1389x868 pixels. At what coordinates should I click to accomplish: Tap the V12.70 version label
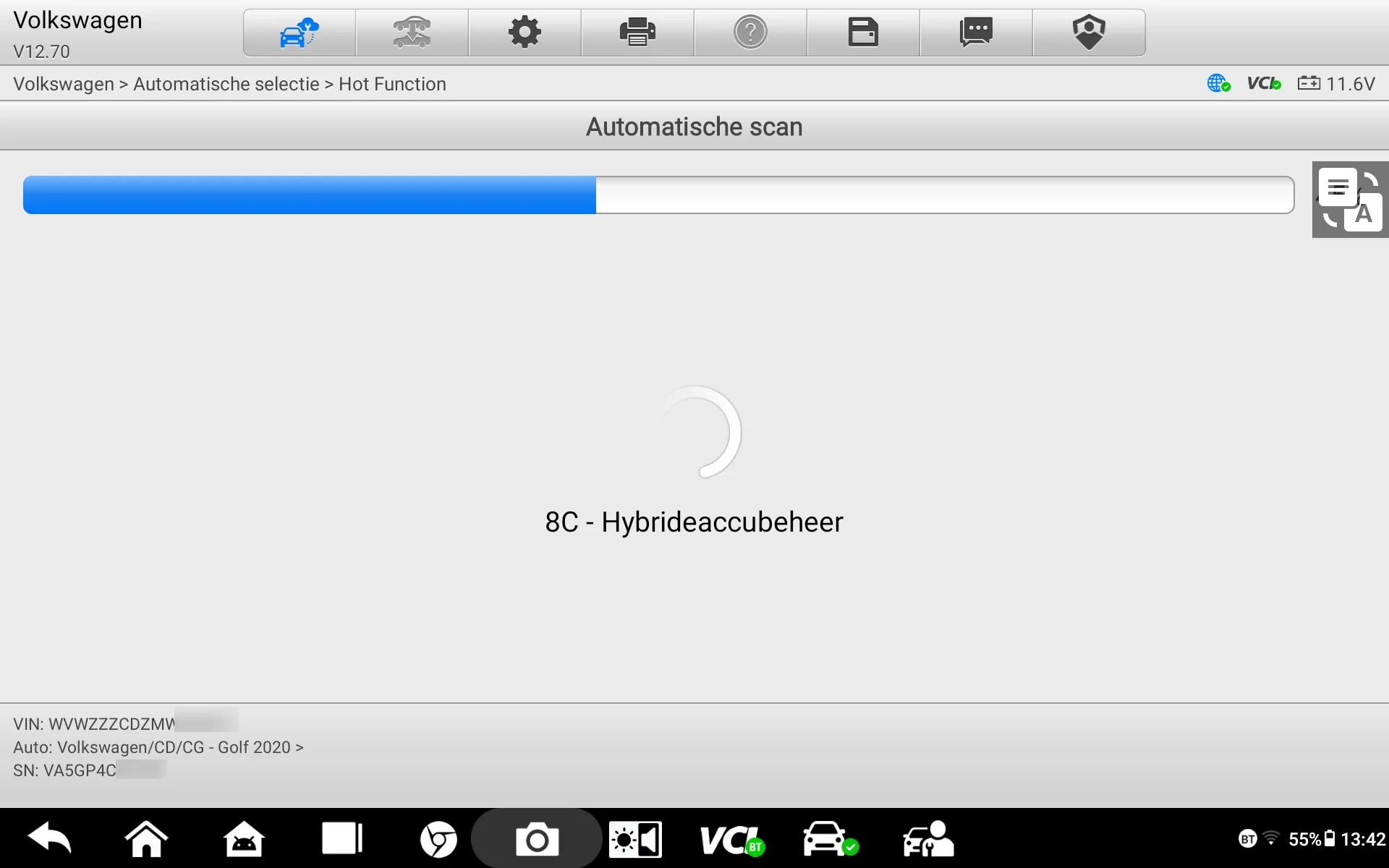point(42,52)
